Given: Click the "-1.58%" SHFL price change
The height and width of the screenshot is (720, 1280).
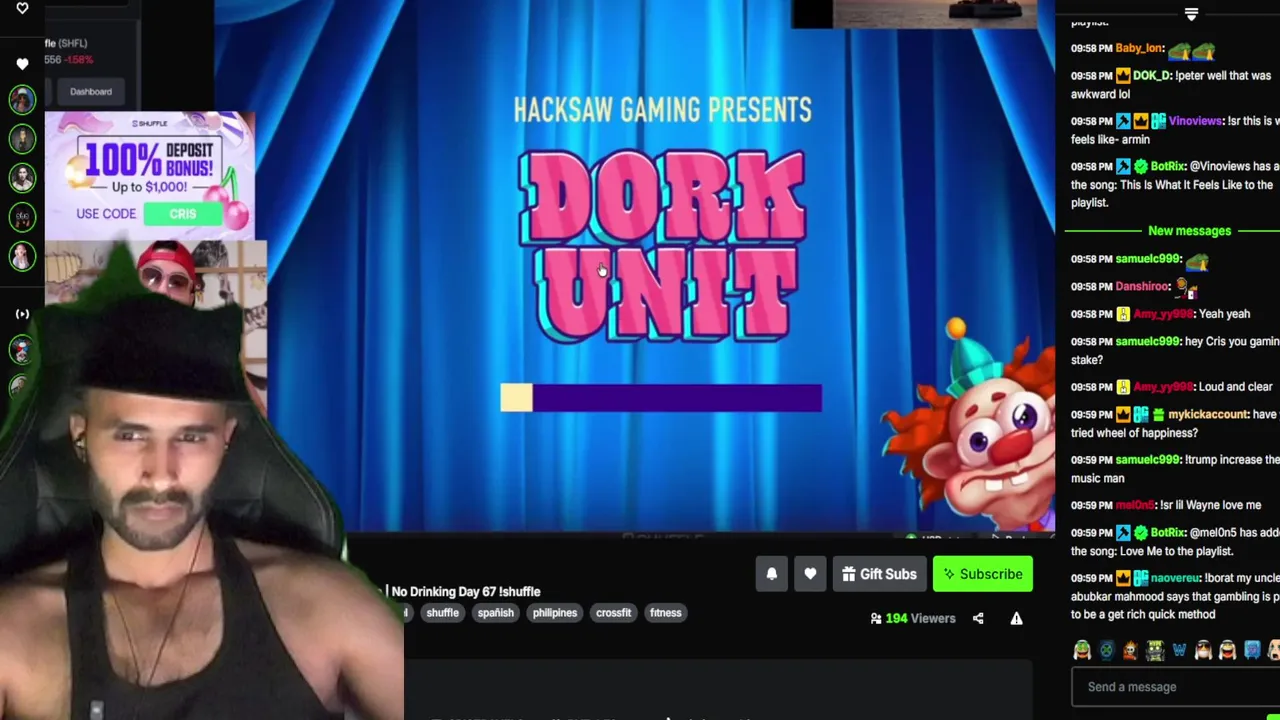Looking at the screenshot, I should pyautogui.click(x=80, y=60).
